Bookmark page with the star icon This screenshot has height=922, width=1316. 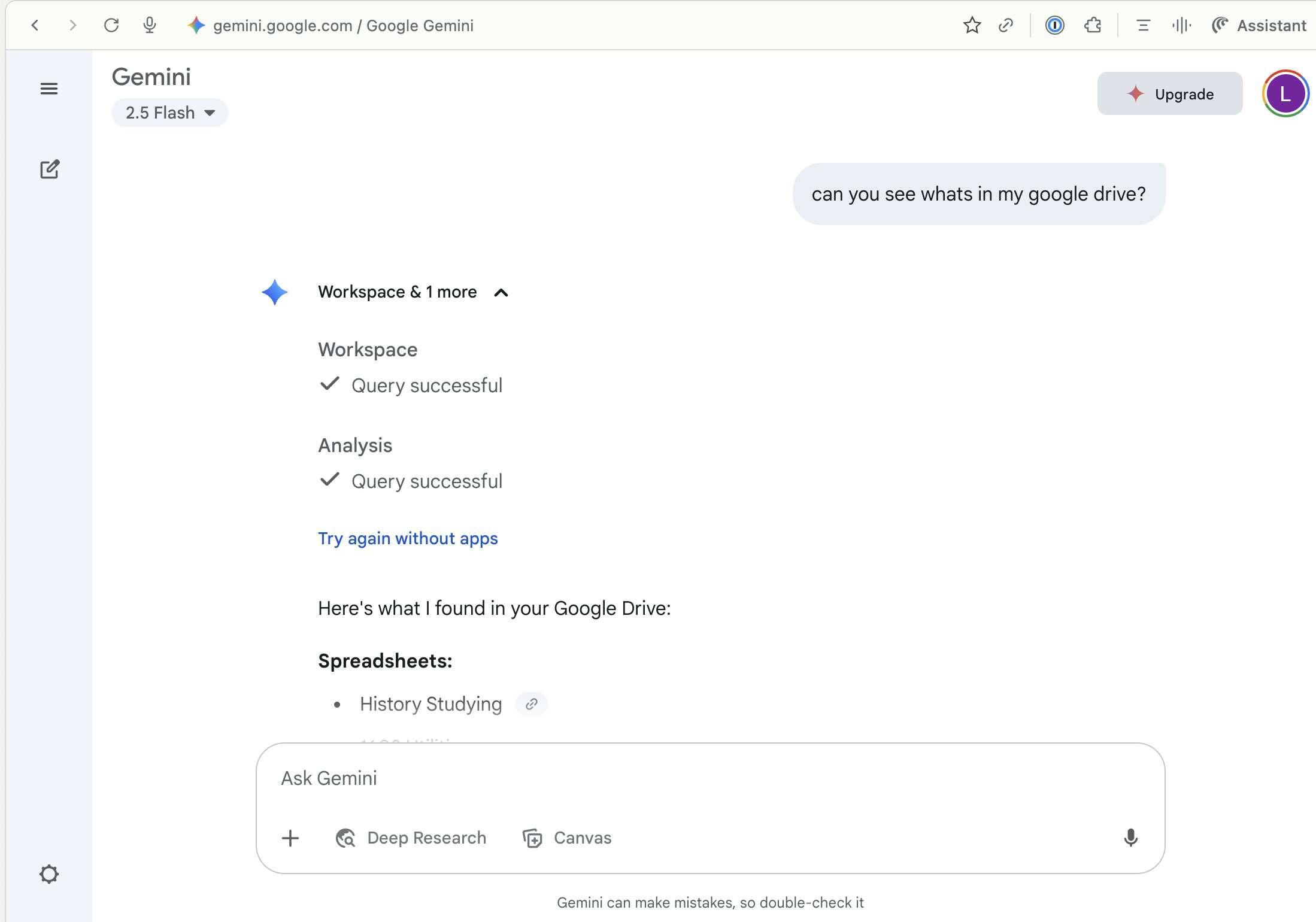pos(972,25)
